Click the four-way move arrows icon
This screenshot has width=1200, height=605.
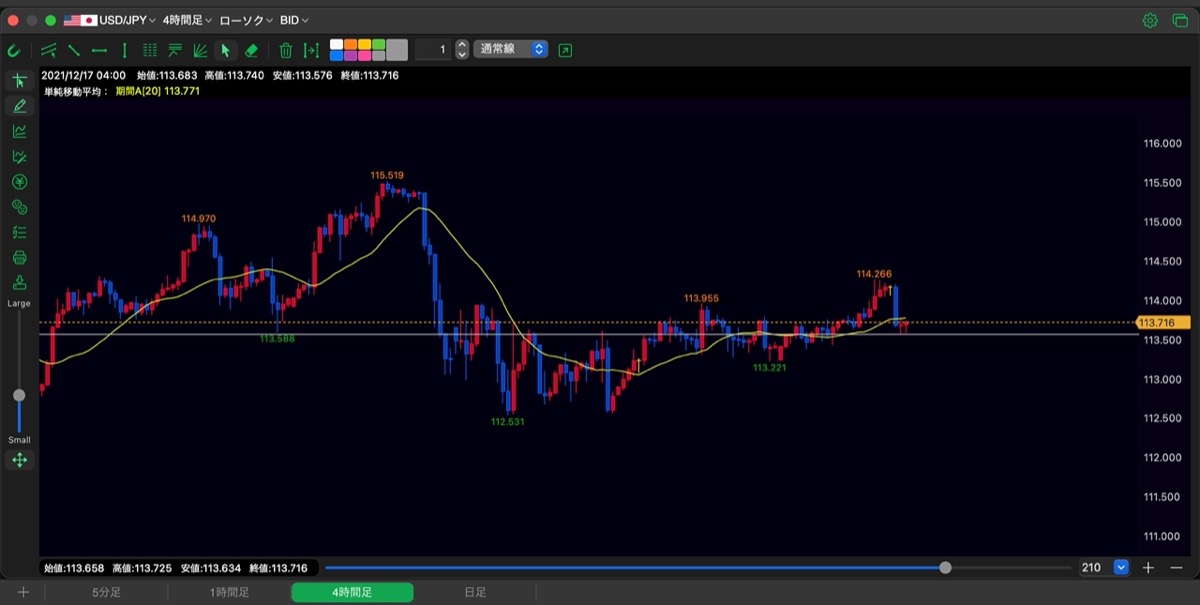(x=19, y=460)
